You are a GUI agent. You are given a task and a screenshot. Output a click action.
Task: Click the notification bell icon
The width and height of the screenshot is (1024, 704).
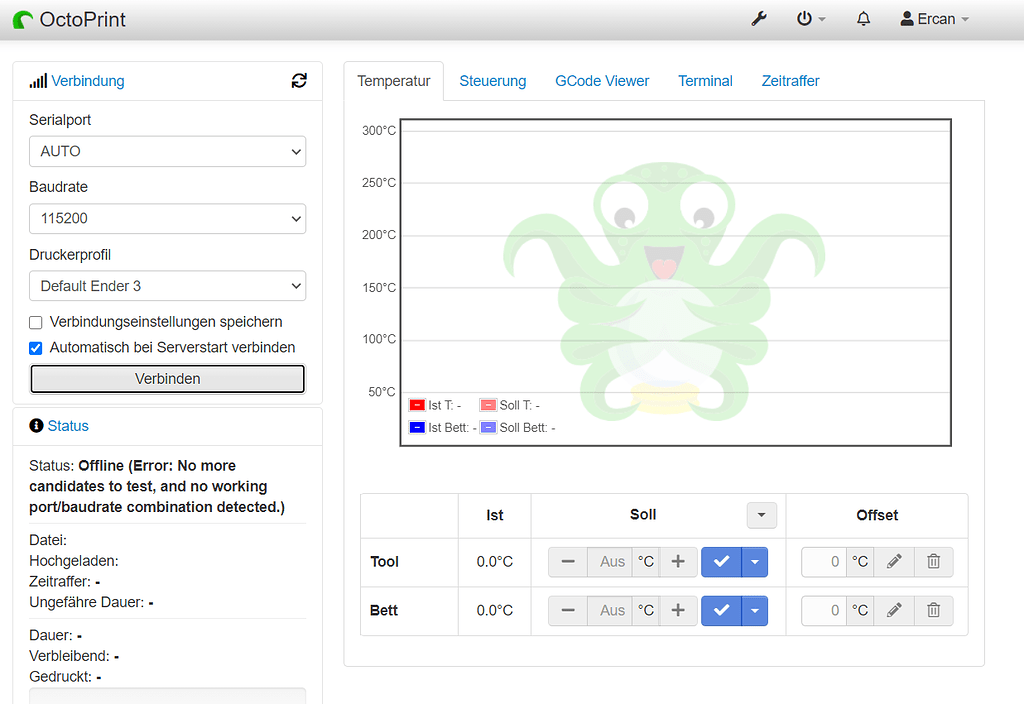pyautogui.click(x=864, y=19)
